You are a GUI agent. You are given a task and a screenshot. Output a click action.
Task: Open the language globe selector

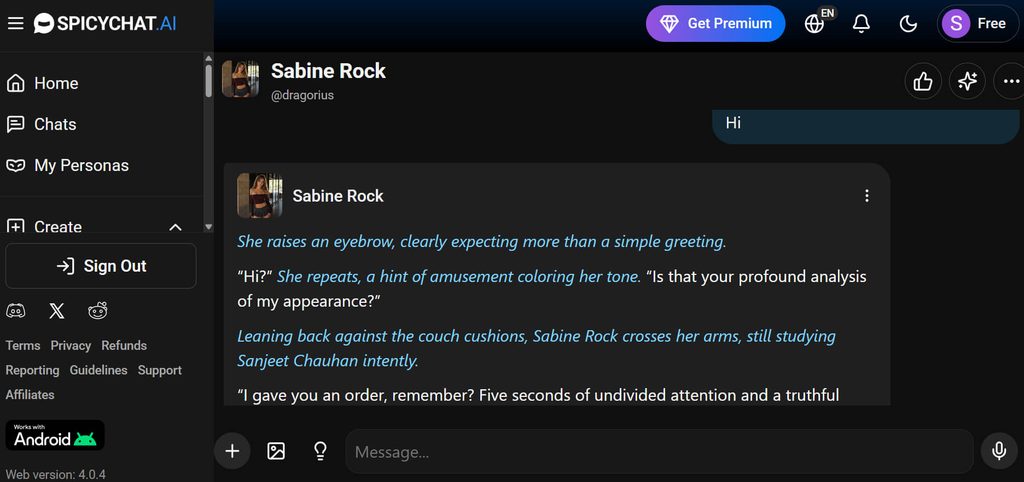(814, 24)
